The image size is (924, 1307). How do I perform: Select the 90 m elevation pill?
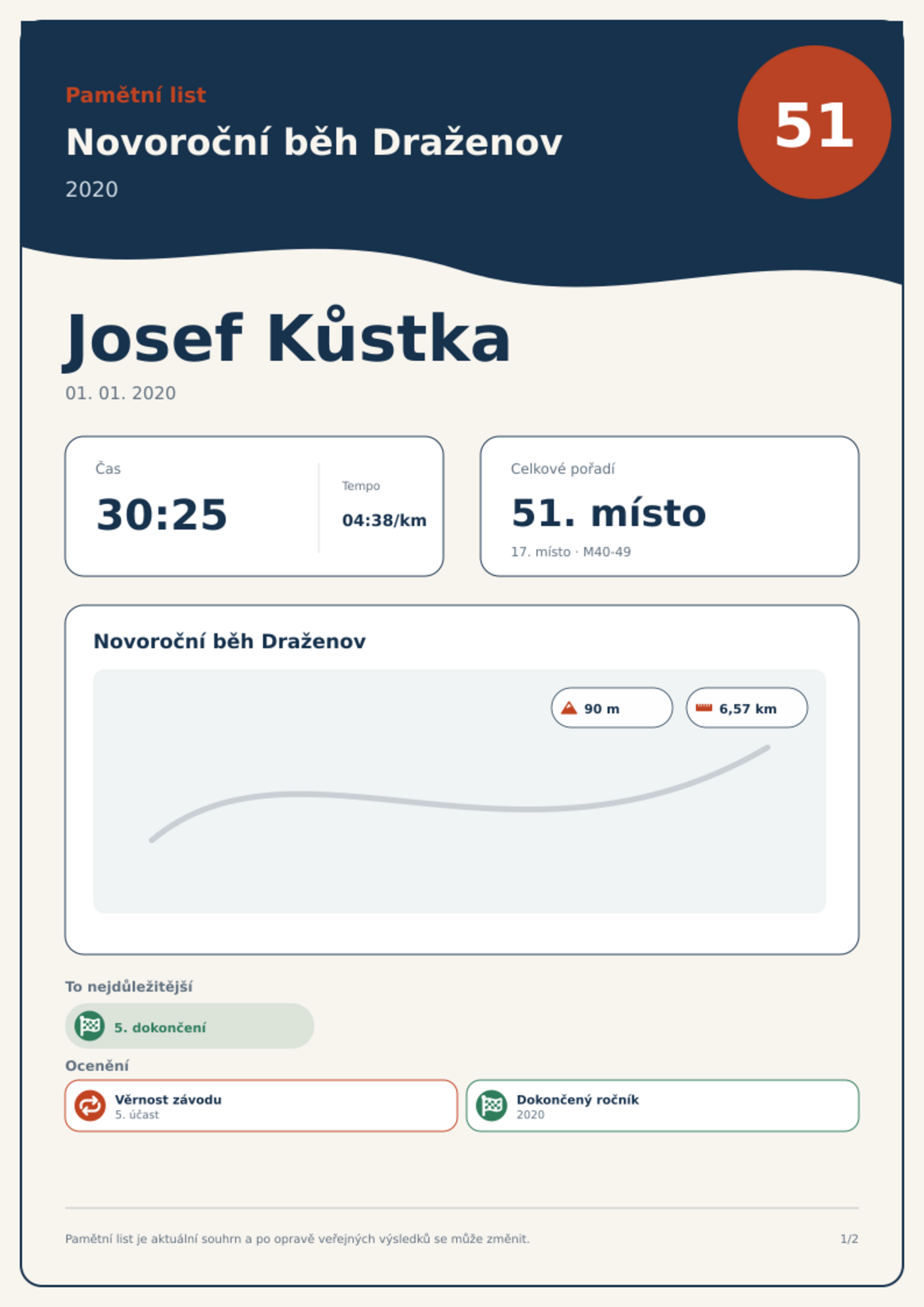(x=612, y=708)
